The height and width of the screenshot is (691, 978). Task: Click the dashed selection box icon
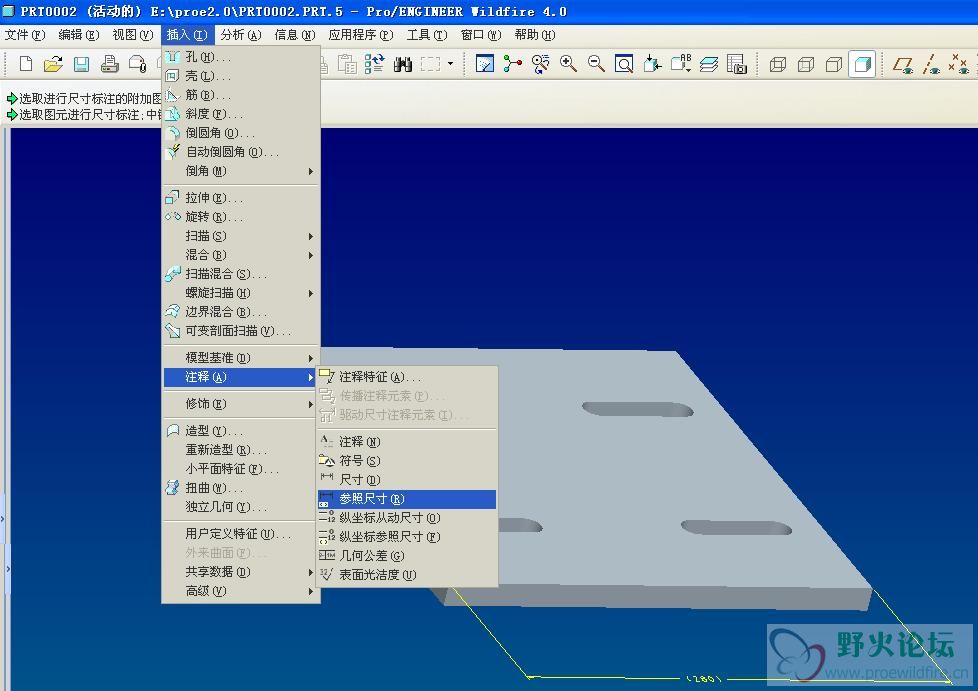click(x=430, y=64)
